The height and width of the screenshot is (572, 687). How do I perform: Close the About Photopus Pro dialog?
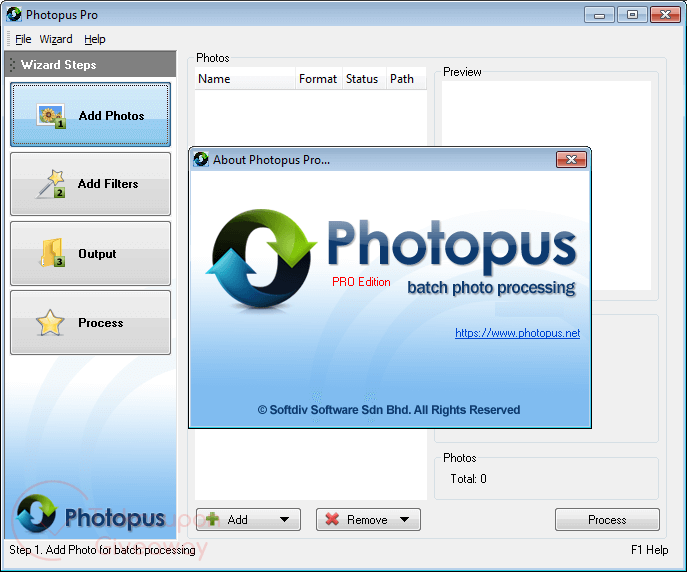[x=571, y=159]
